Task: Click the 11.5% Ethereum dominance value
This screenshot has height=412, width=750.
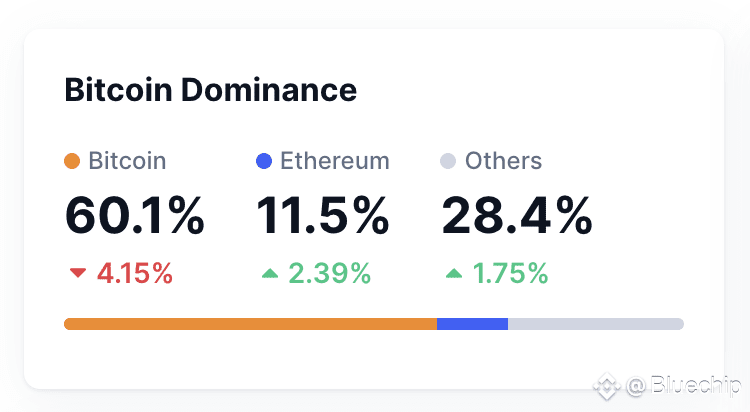Action: pos(323,216)
